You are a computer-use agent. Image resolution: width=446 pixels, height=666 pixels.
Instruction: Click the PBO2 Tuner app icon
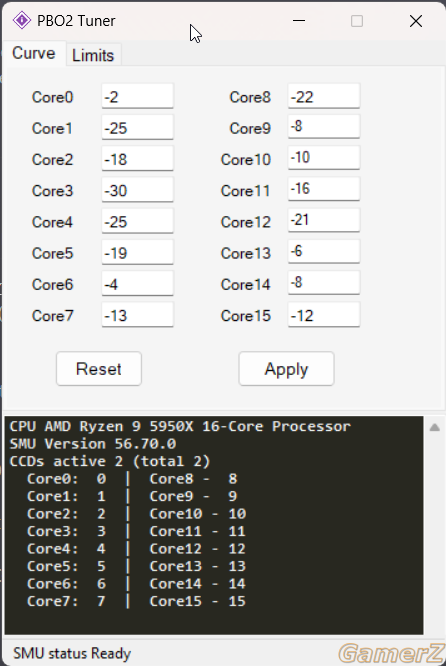click(22, 20)
